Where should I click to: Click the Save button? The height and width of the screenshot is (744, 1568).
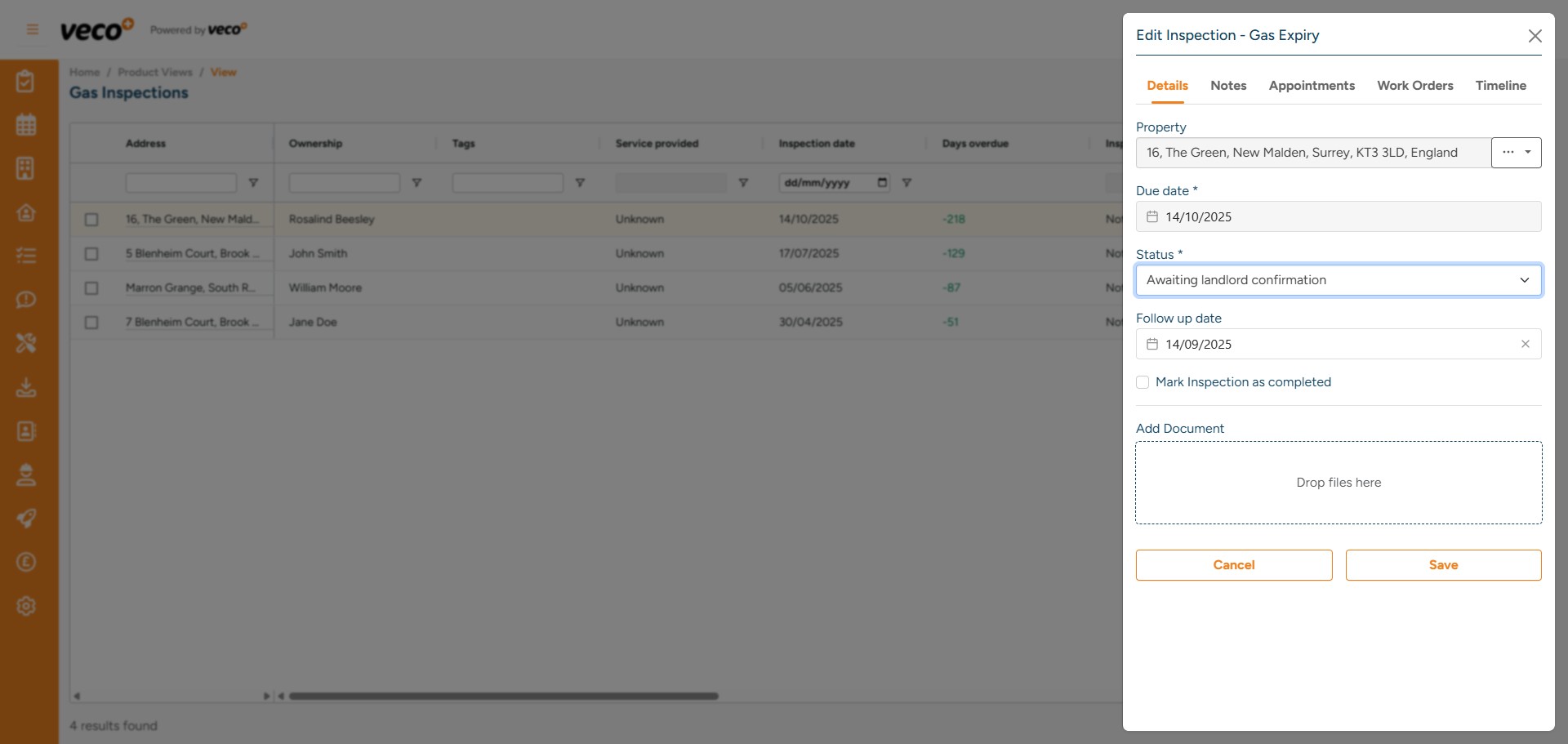pyautogui.click(x=1443, y=565)
